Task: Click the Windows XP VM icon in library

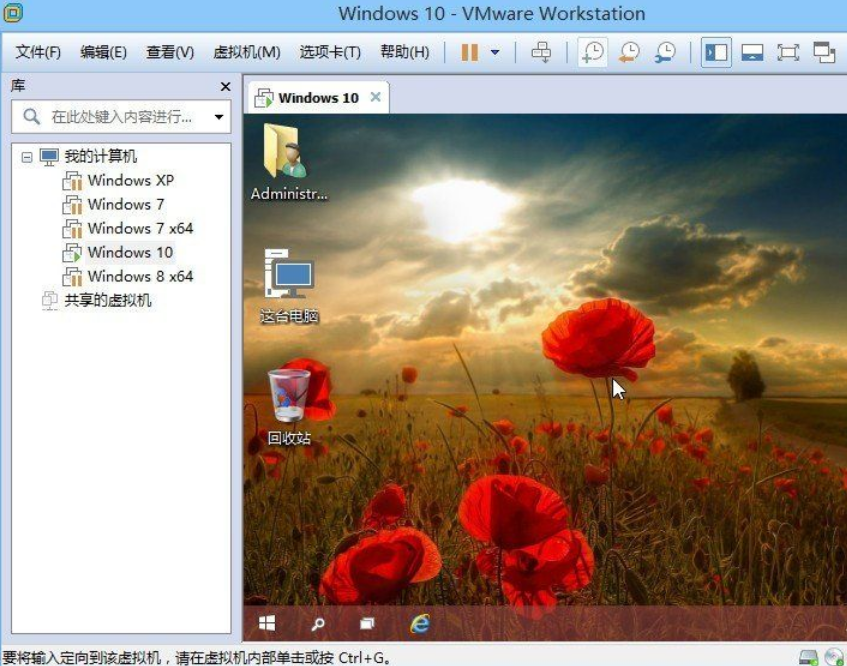Action: pos(72,181)
